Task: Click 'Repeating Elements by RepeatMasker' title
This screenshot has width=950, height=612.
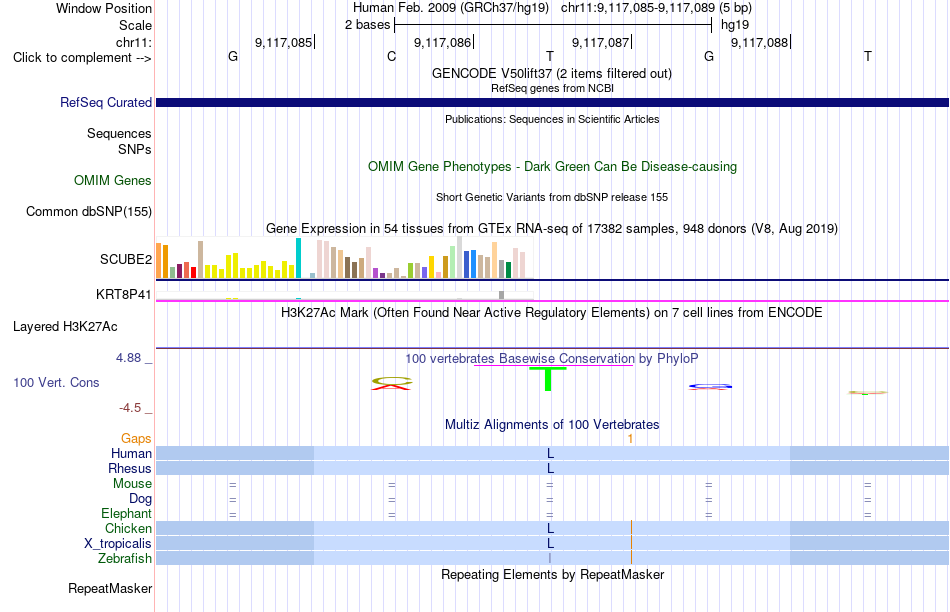Action: point(552,574)
